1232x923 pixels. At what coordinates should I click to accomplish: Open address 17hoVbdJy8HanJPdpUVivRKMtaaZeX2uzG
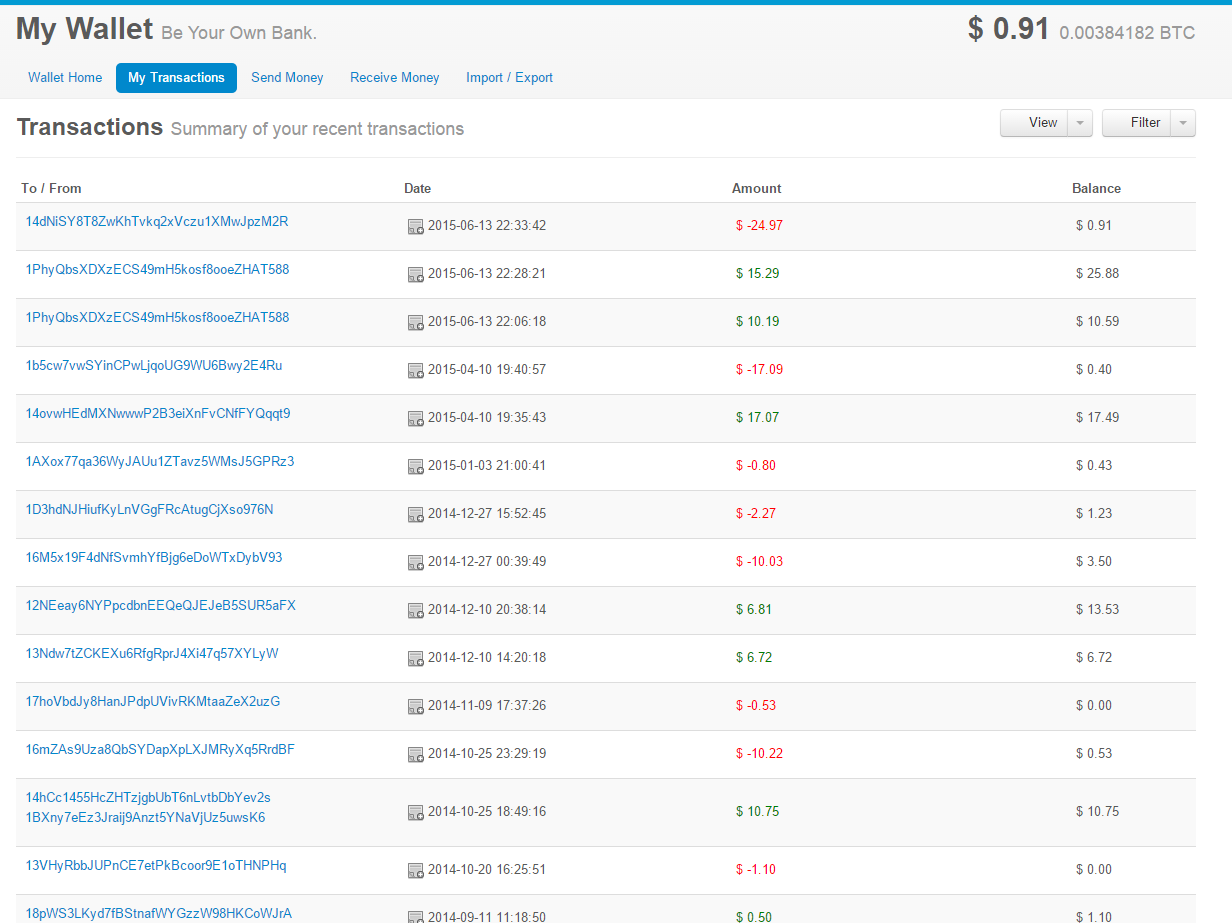click(153, 701)
